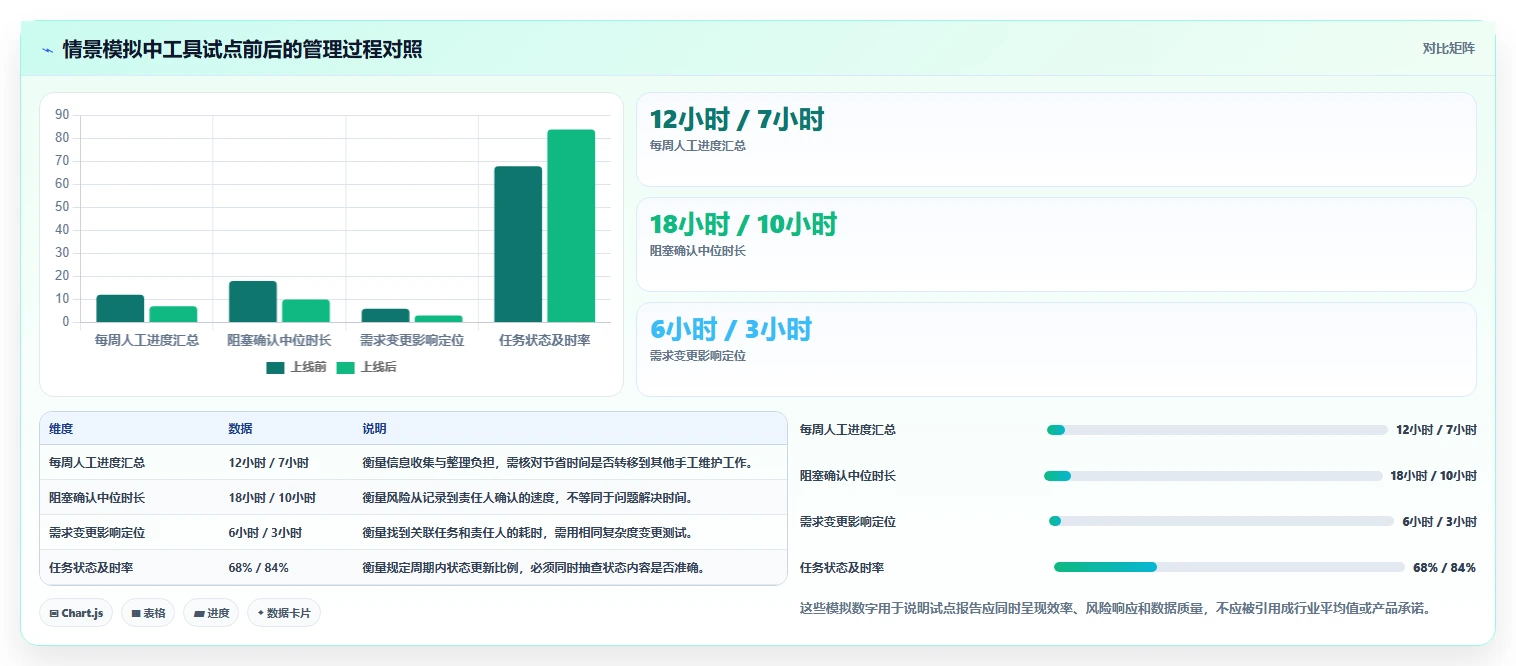Viewport: 1516px width, 666px height.
Task: Click the 需求变更影响定位 progress bar
Action: [1221, 521]
